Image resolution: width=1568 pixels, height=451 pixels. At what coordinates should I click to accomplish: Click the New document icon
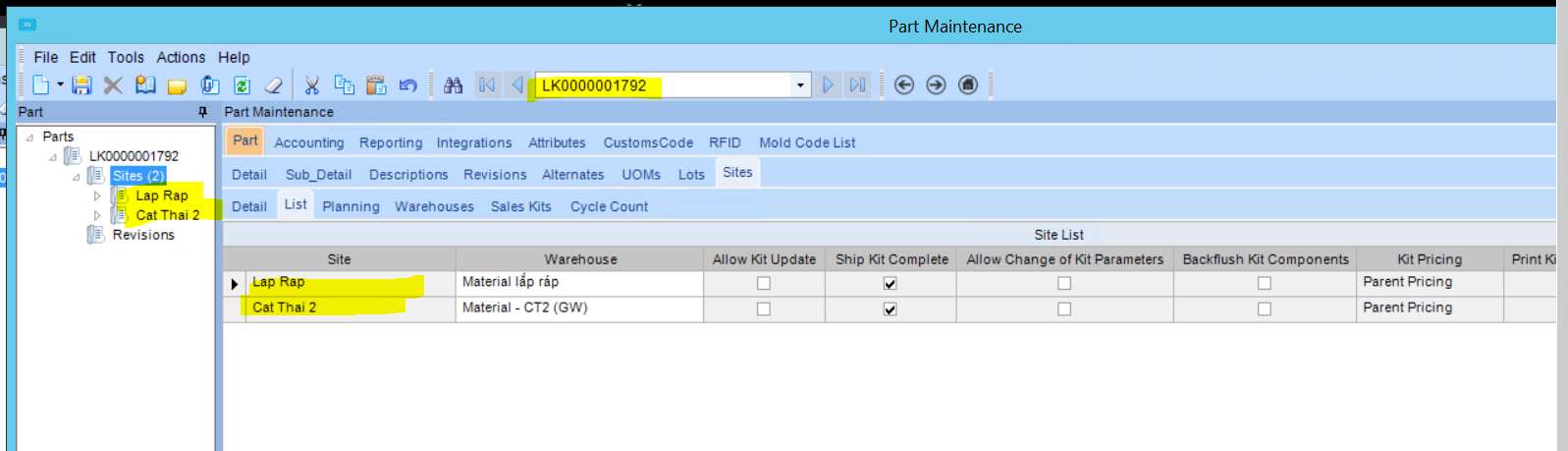41,85
